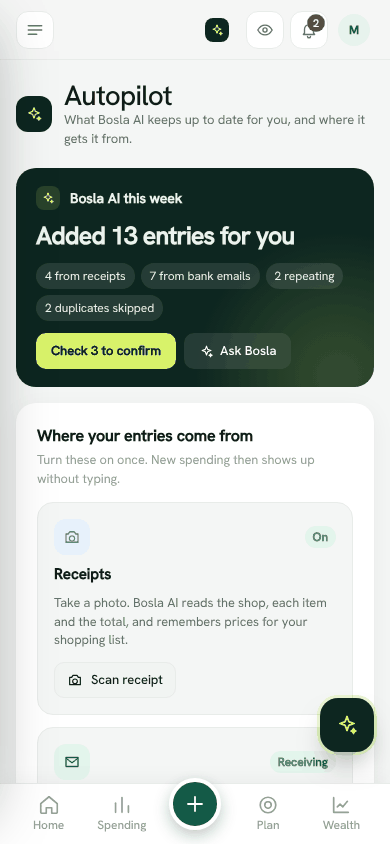Select the 7 from bank emails chip

pyautogui.click(x=200, y=276)
